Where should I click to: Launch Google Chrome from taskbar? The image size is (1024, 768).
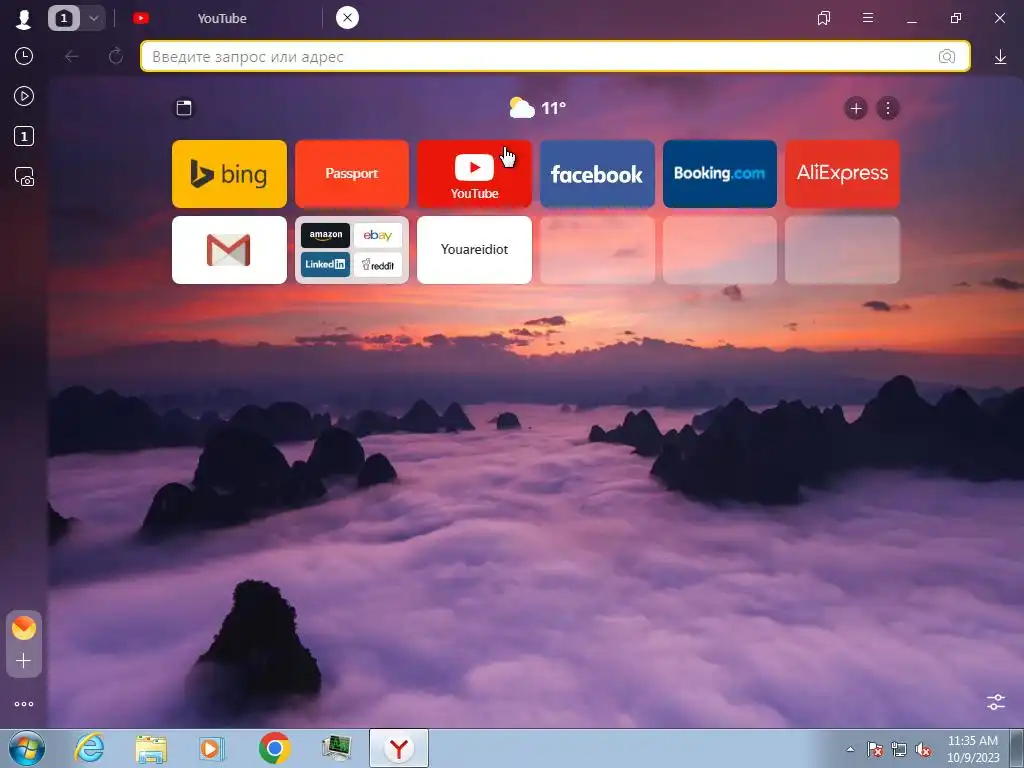point(274,748)
